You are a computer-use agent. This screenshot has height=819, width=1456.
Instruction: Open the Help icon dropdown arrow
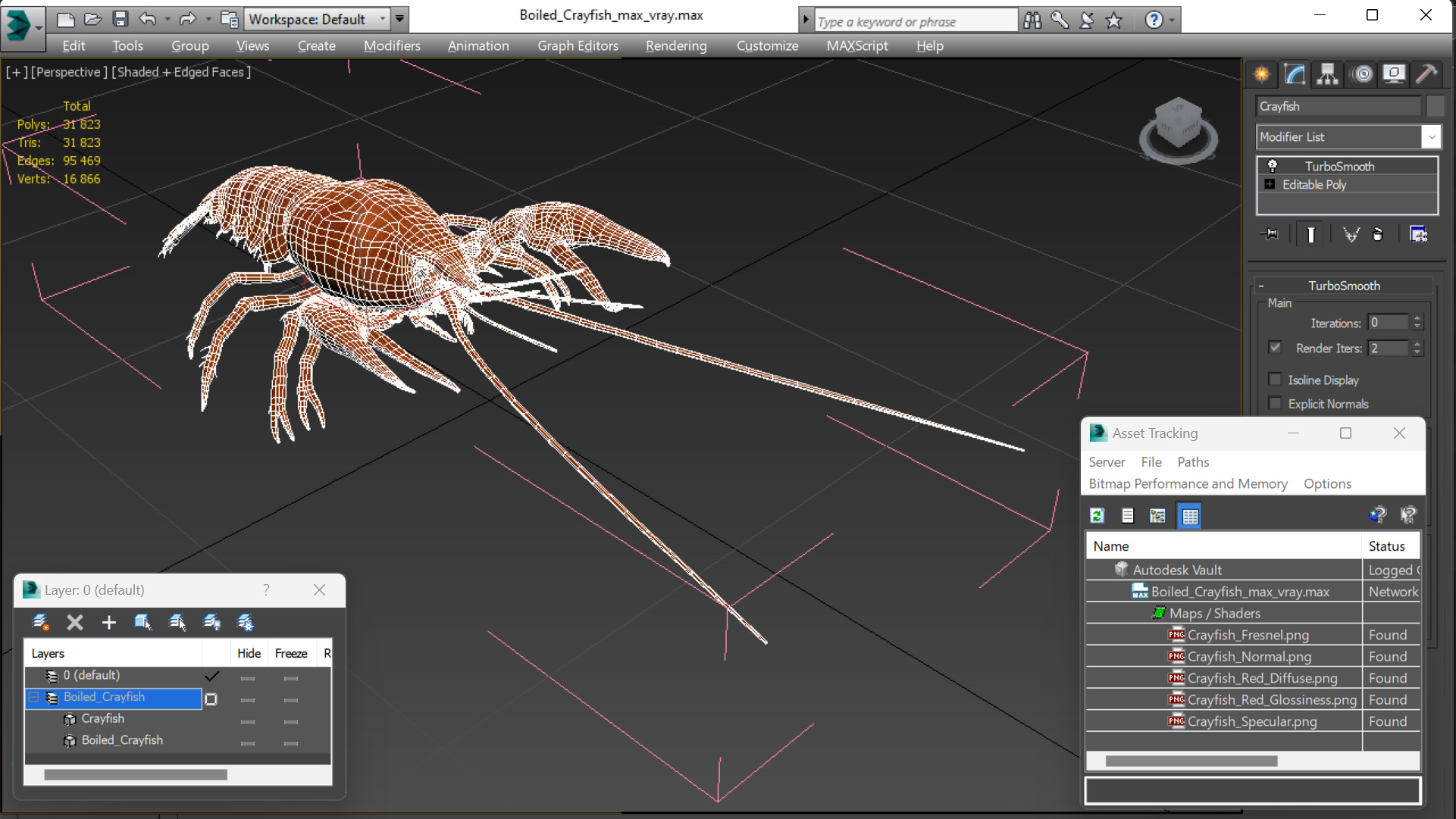point(1172,20)
